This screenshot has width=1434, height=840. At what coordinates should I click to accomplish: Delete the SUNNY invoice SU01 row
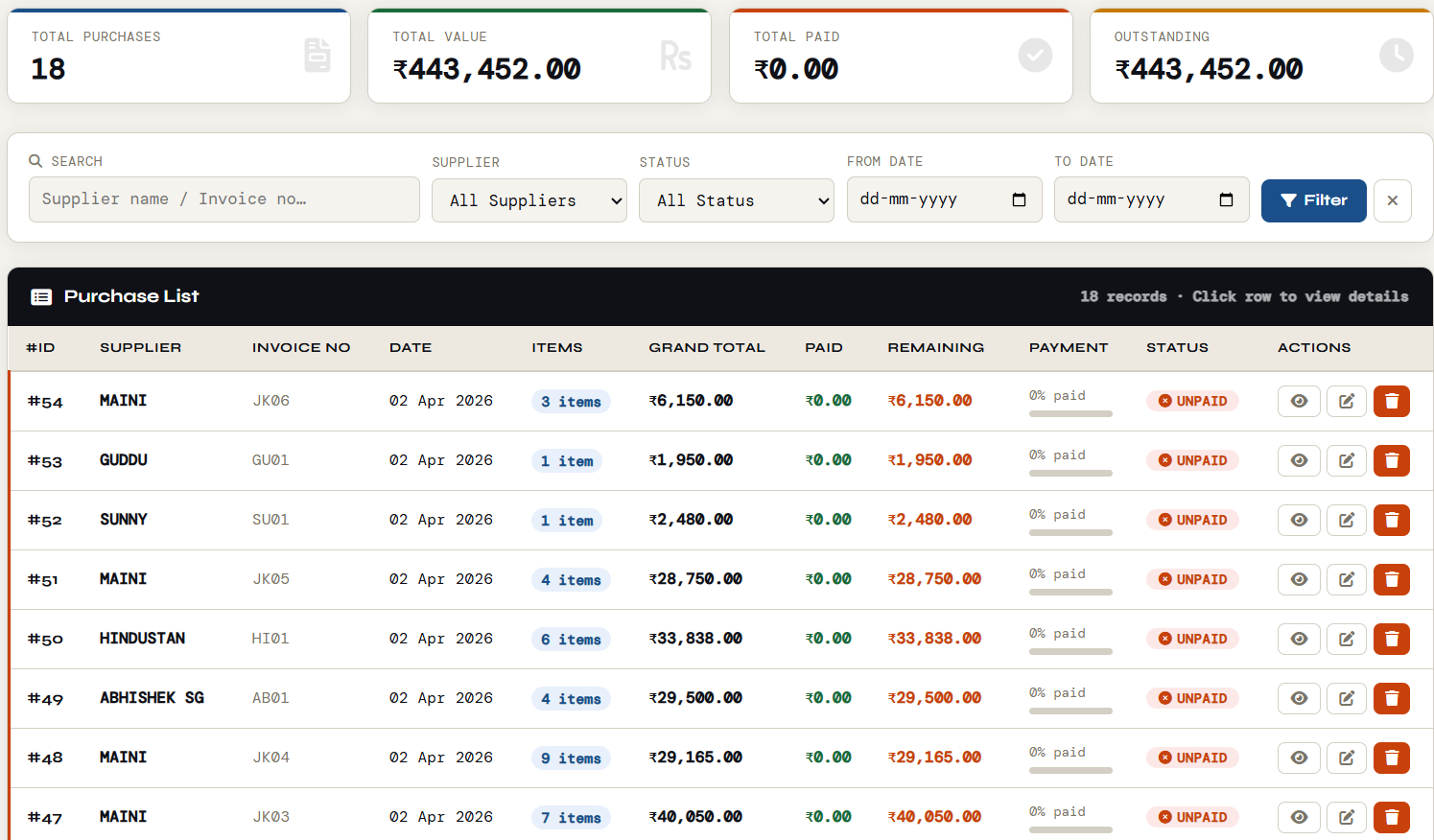click(x=1391, y=520)
